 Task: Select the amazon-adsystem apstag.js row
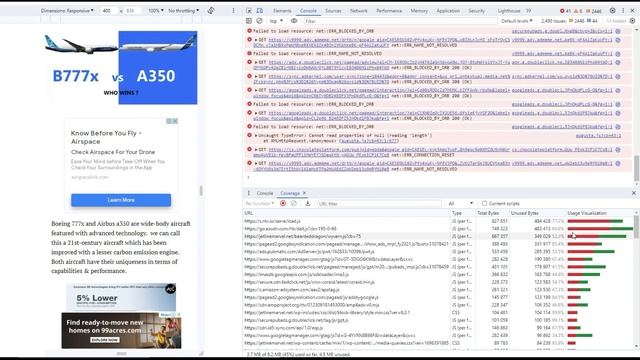439,290
